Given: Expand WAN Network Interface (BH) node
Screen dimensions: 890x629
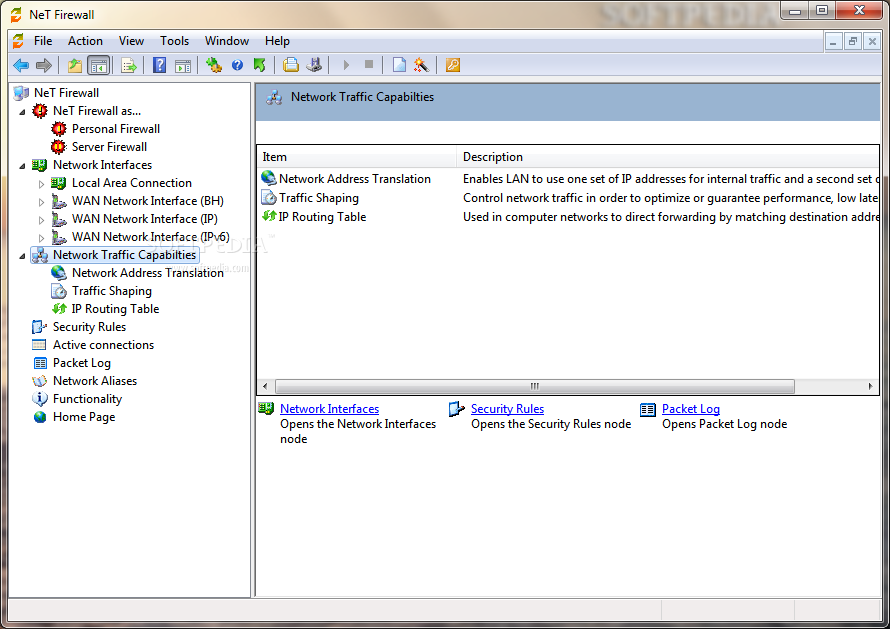Looking at the screenshot, I should 41,202.
